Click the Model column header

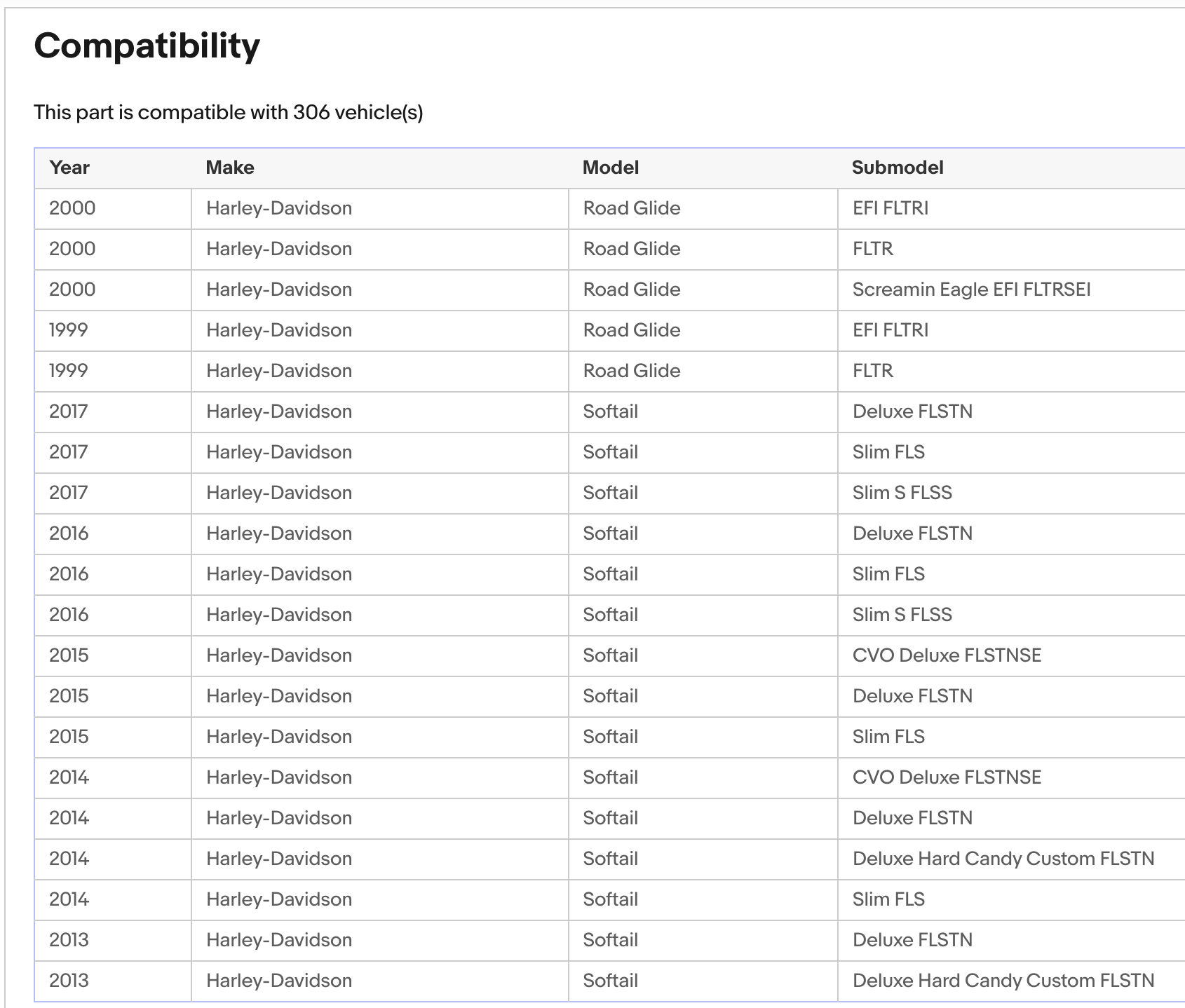click(610, 168)
